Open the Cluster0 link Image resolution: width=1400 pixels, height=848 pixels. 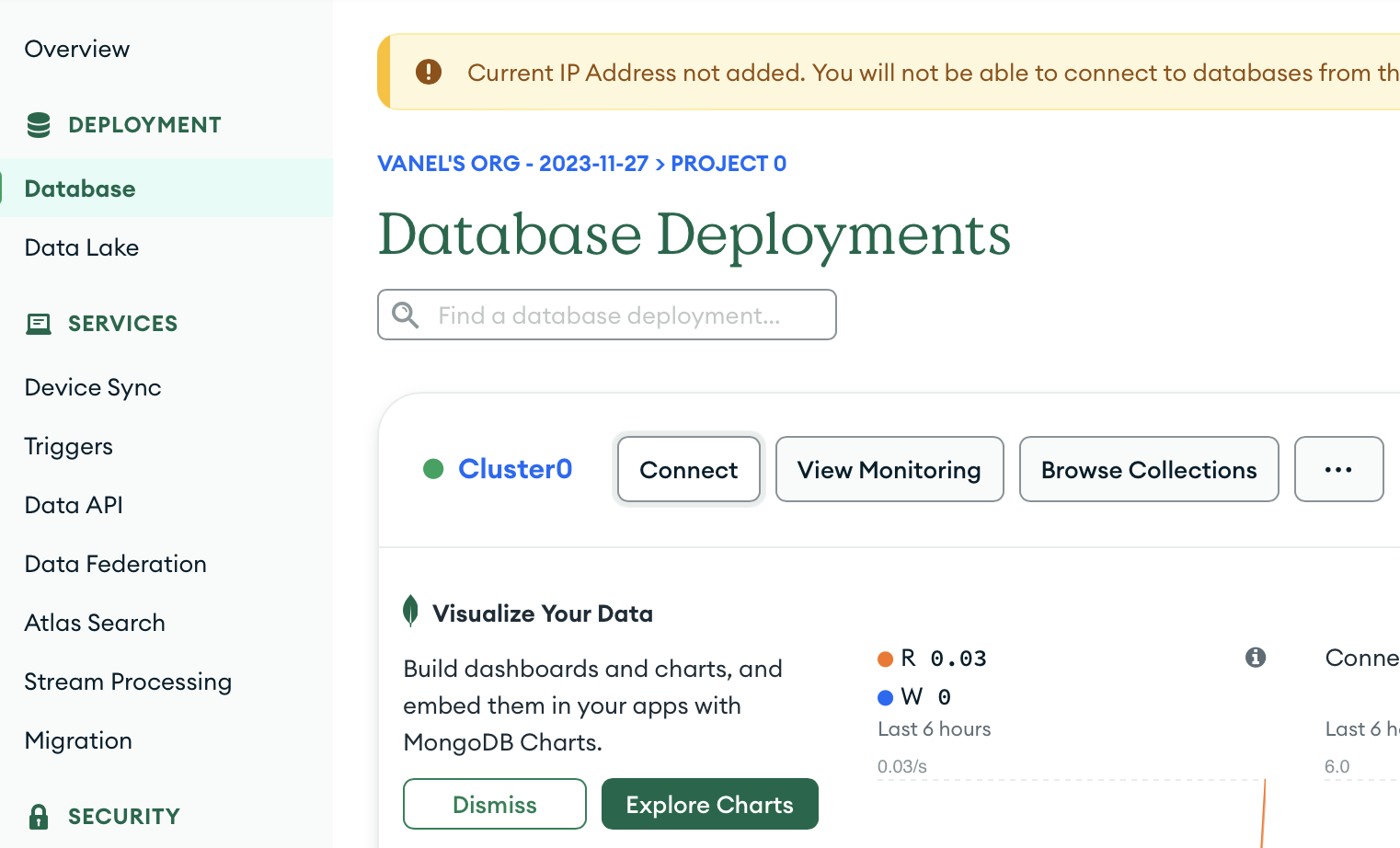coord(515,469)
